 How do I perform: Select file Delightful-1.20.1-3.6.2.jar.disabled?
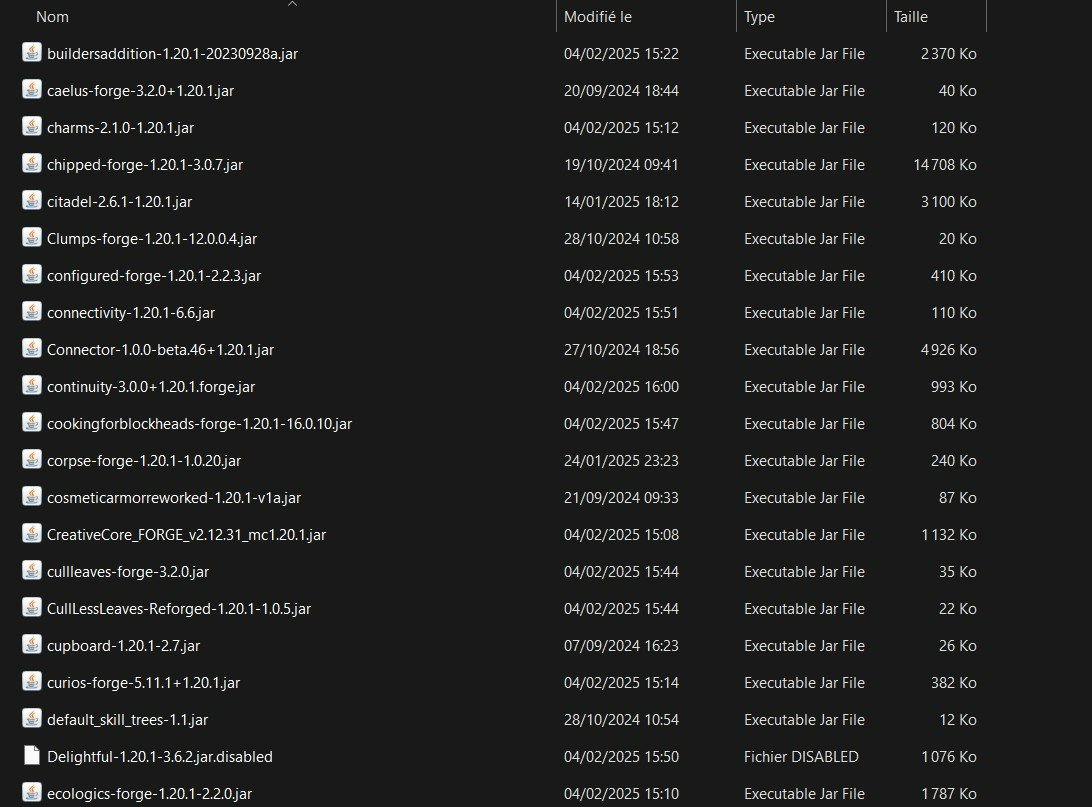coord(159,756)
